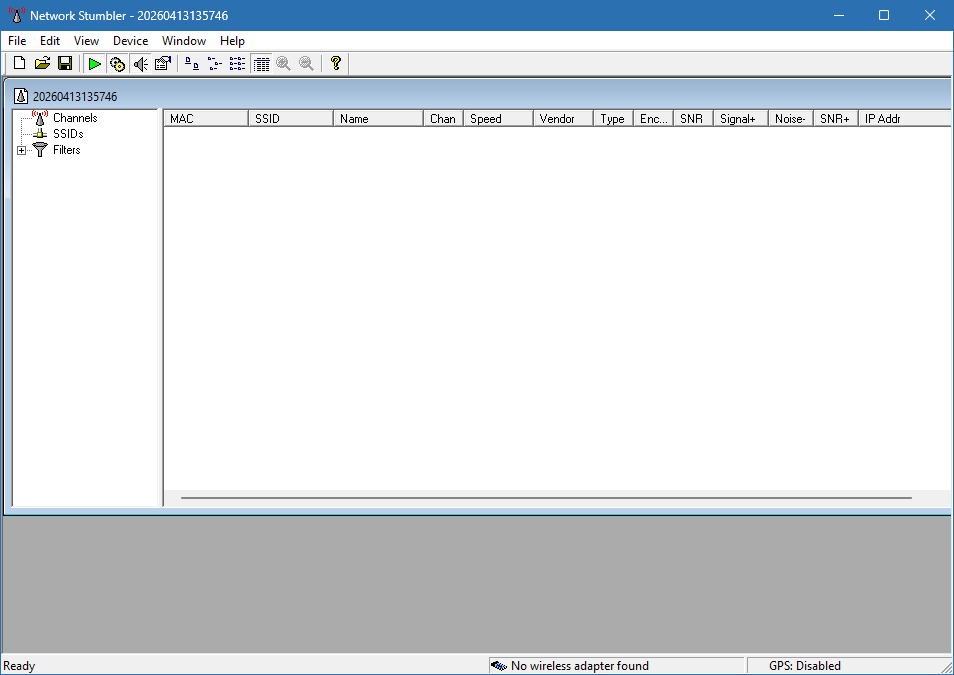Image resolution: width=954 pixels, height=675 pixels.
Task: Save the capture using the floppy disk icon
Action: point(65,63)
